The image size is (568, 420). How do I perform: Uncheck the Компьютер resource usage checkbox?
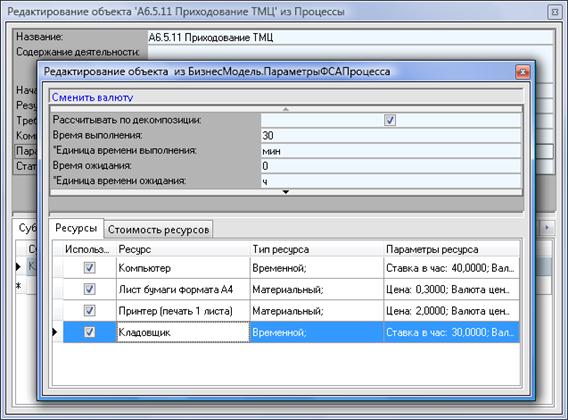[89, 268]
